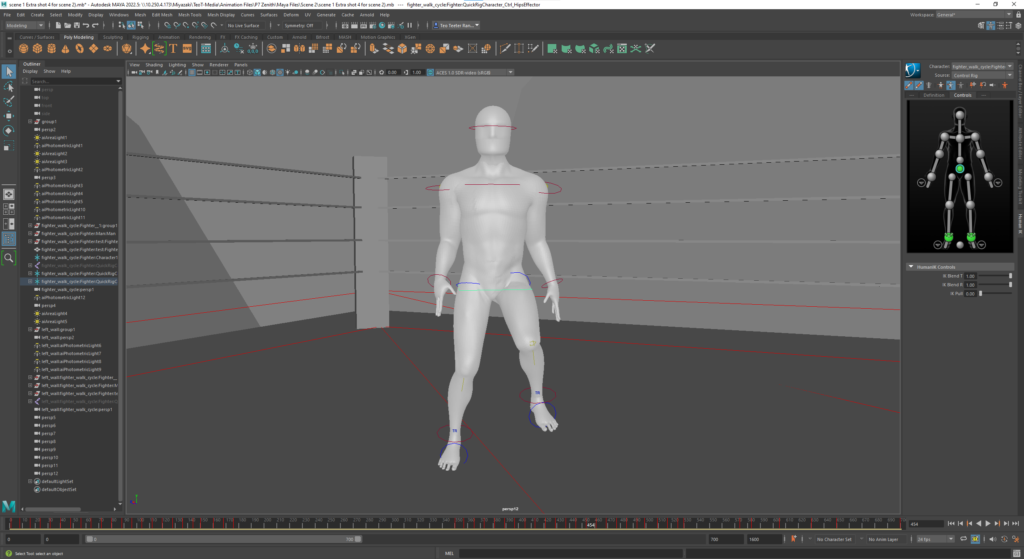The width and height of the screenshot is (1024, 559).
Task: Click the play forward button in playback controls
Action: point(988,523)
